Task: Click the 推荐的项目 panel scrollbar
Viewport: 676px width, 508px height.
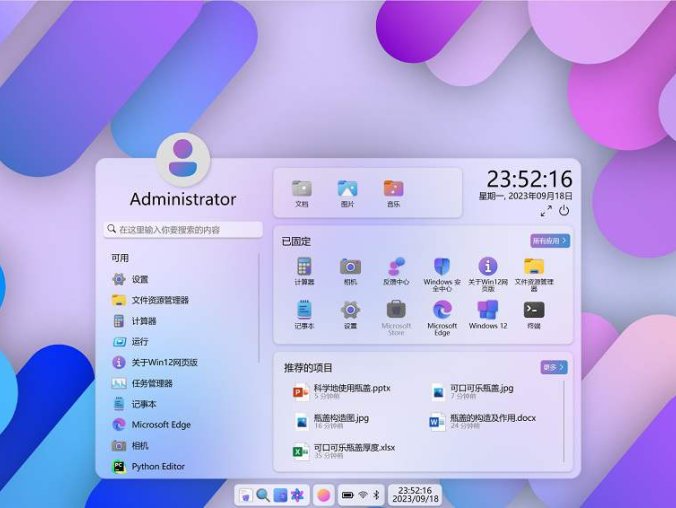Action: 564,421
